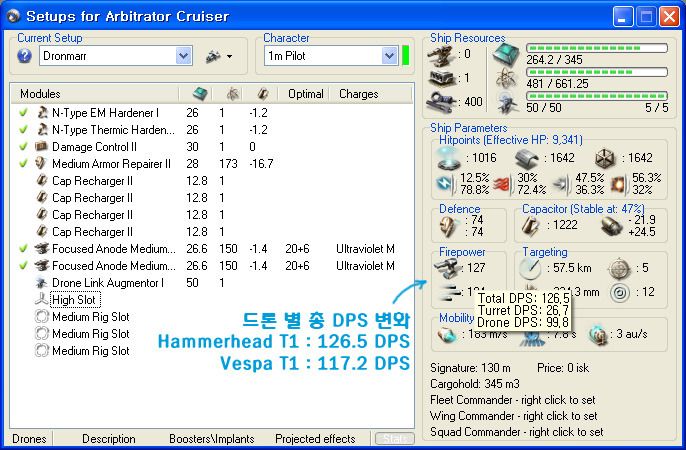Click the powergrid usage bar 481 / 661.25
Image resolution: width=686 pixels, height=450 pixels.
coord(597,72)
